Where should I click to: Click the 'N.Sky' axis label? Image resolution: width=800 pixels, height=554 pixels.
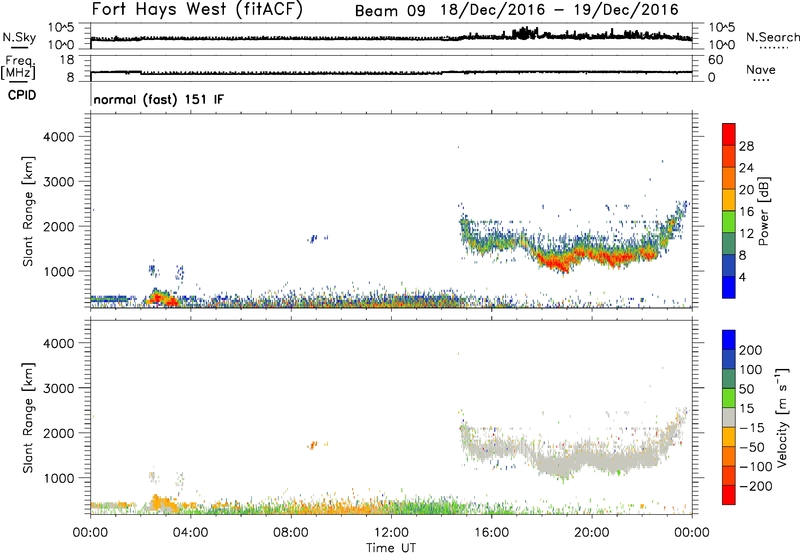(x=19, y=37)
